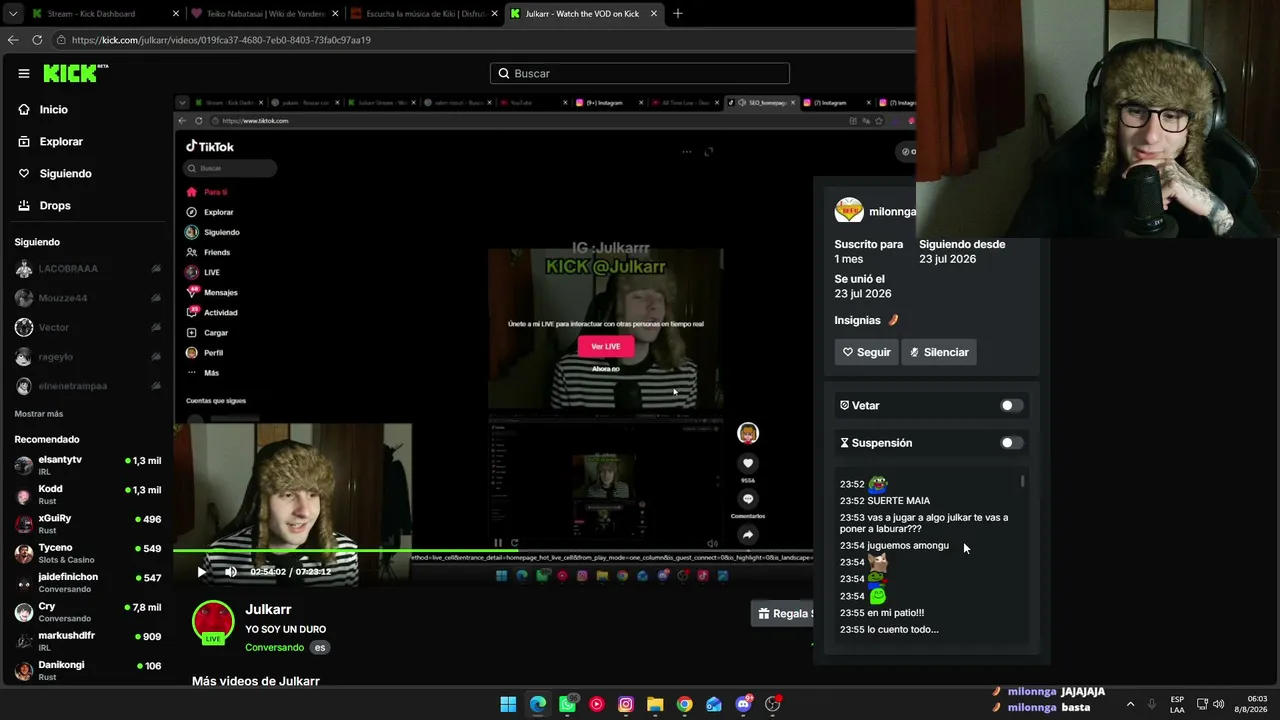This screenshot has width=1280, height=720.
Task: Open the Conversando category link
Action: point(274,647)
